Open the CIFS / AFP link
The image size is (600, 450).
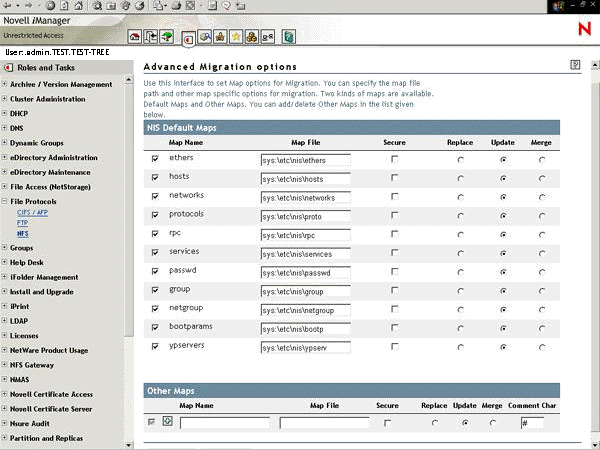[31, 213]
